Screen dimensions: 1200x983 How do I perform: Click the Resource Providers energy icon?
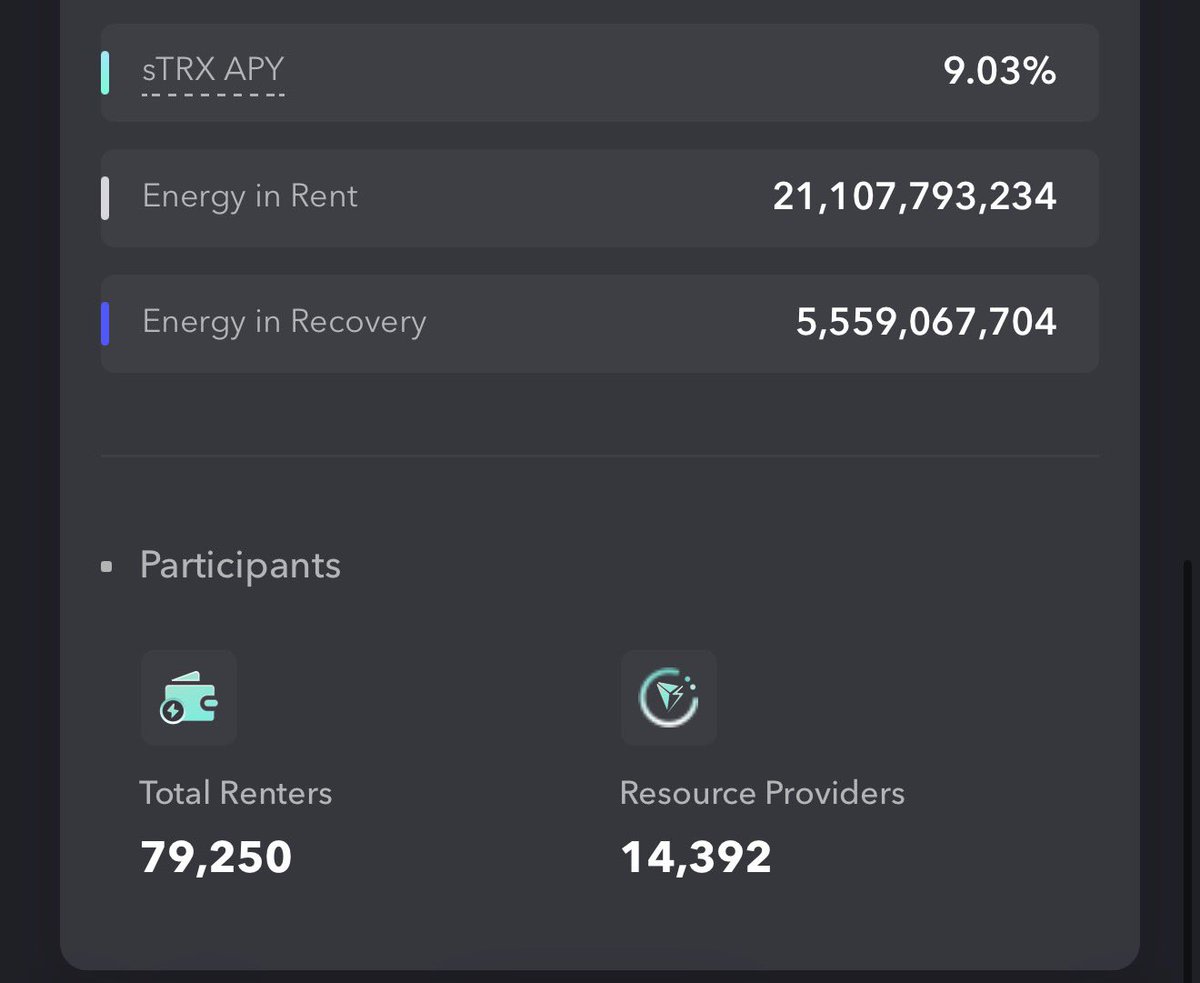(669, 698)
